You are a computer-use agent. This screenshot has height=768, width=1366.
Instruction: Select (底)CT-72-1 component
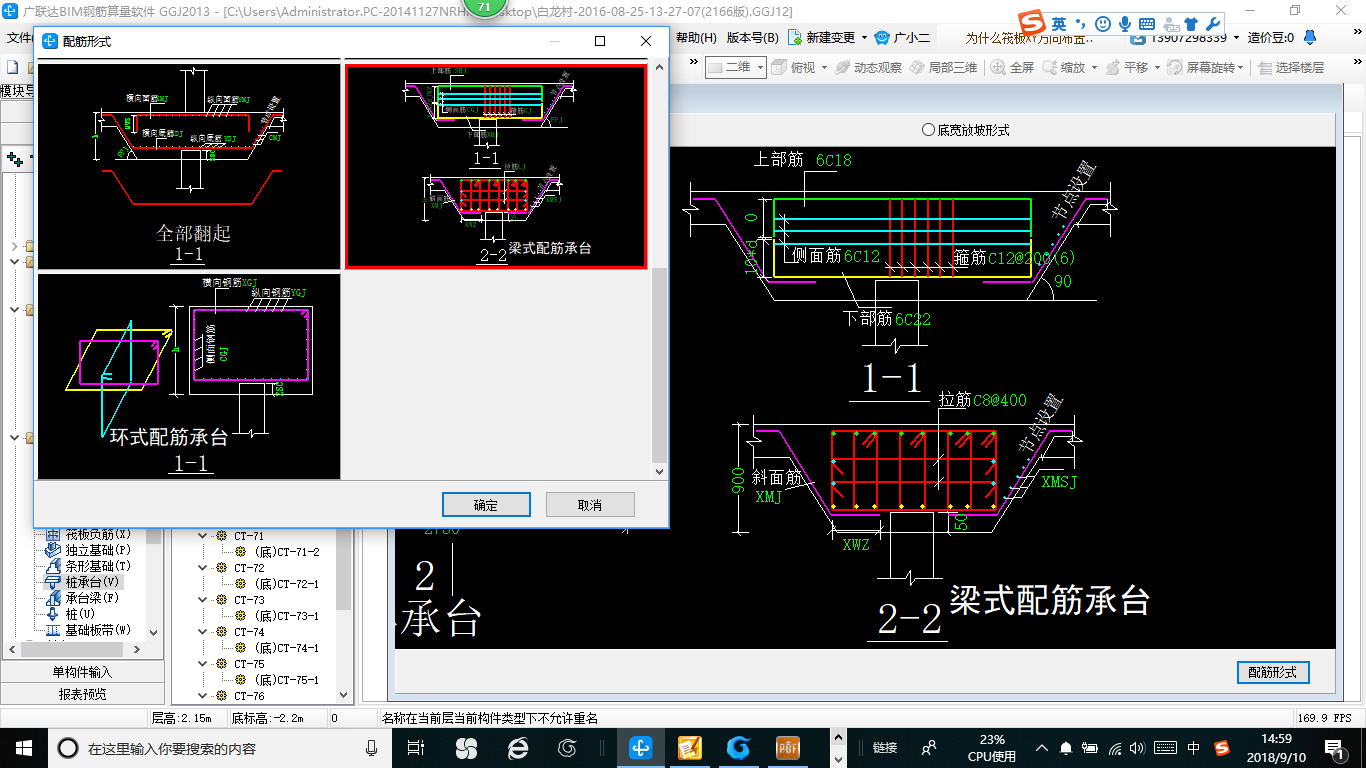coord(286,584)
